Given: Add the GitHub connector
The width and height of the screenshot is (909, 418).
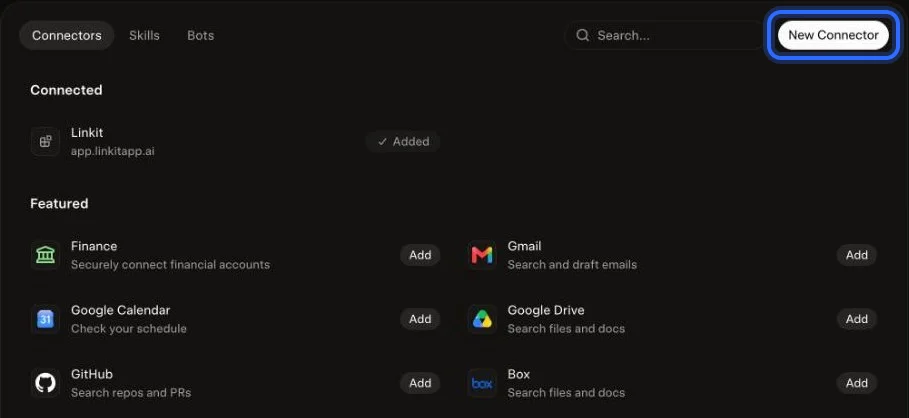Looking at the screenshot, I should point(420,383).
